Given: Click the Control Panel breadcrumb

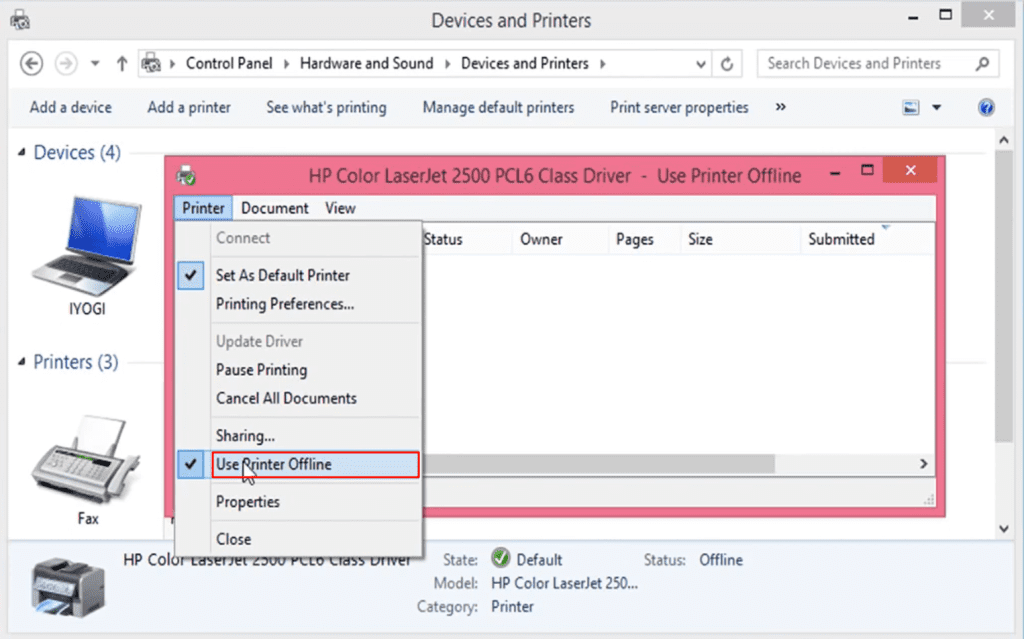Looking at the screenshot, I should (229, 63).
